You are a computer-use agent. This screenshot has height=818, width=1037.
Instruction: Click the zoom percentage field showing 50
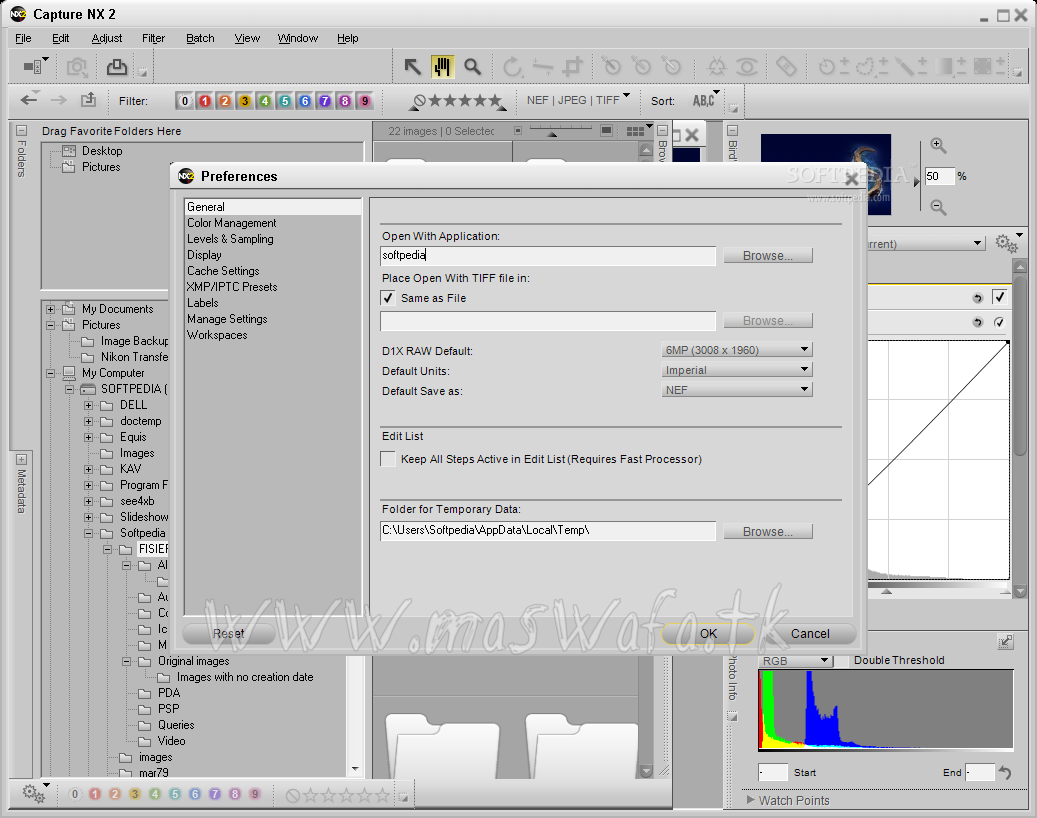click(938, 176)
